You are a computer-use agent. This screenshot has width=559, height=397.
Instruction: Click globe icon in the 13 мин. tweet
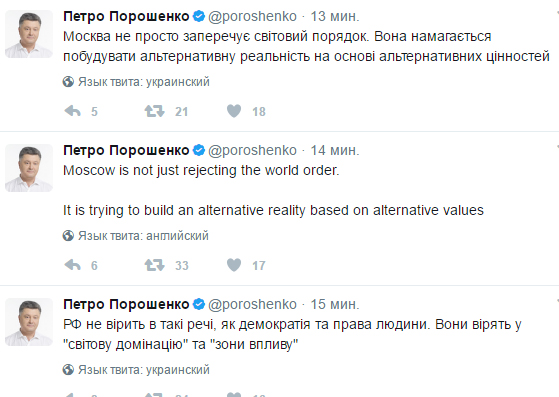(68, 82)
